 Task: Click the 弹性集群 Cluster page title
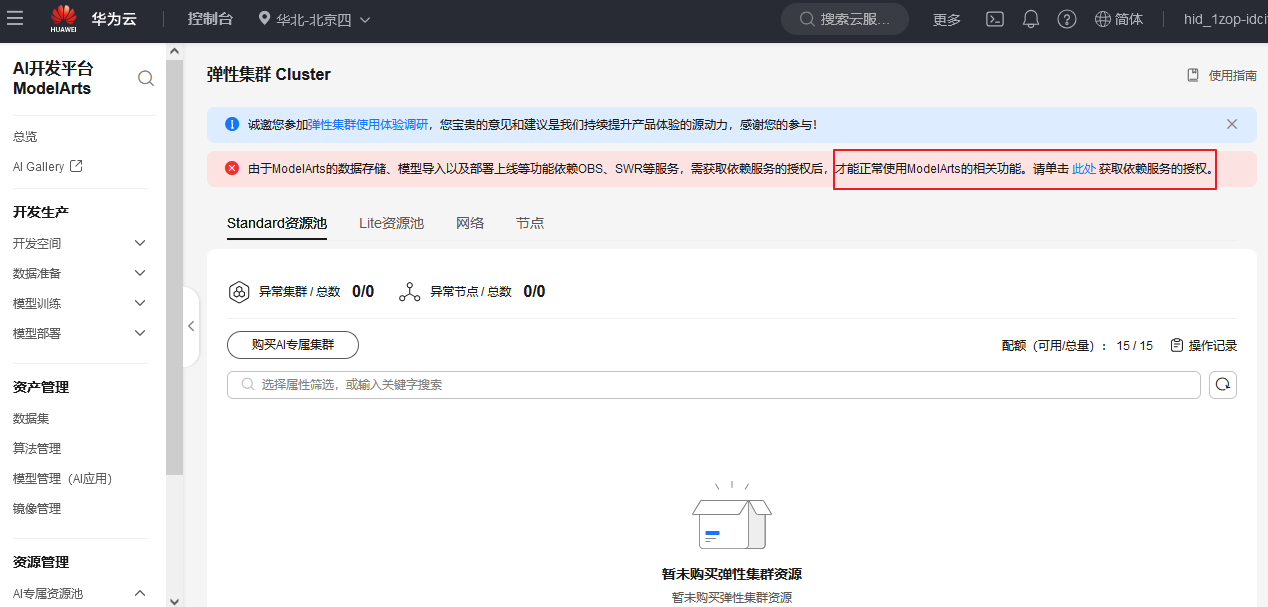pos(269,75)
